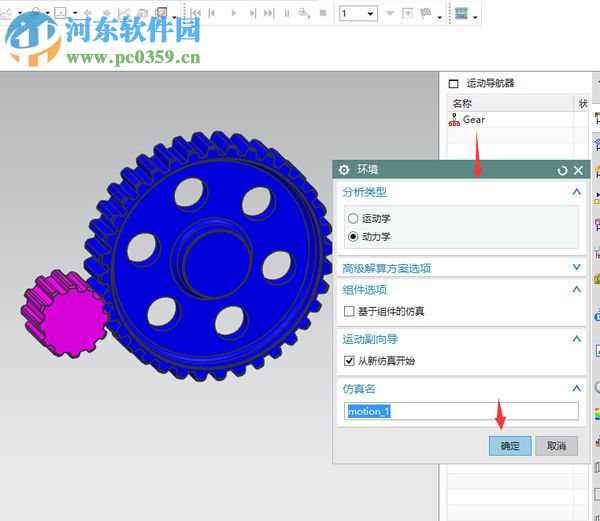Image resolution: width=600 pixels, height=521 pixels.
Task: Play the motion animation
Action: point(233,13)
